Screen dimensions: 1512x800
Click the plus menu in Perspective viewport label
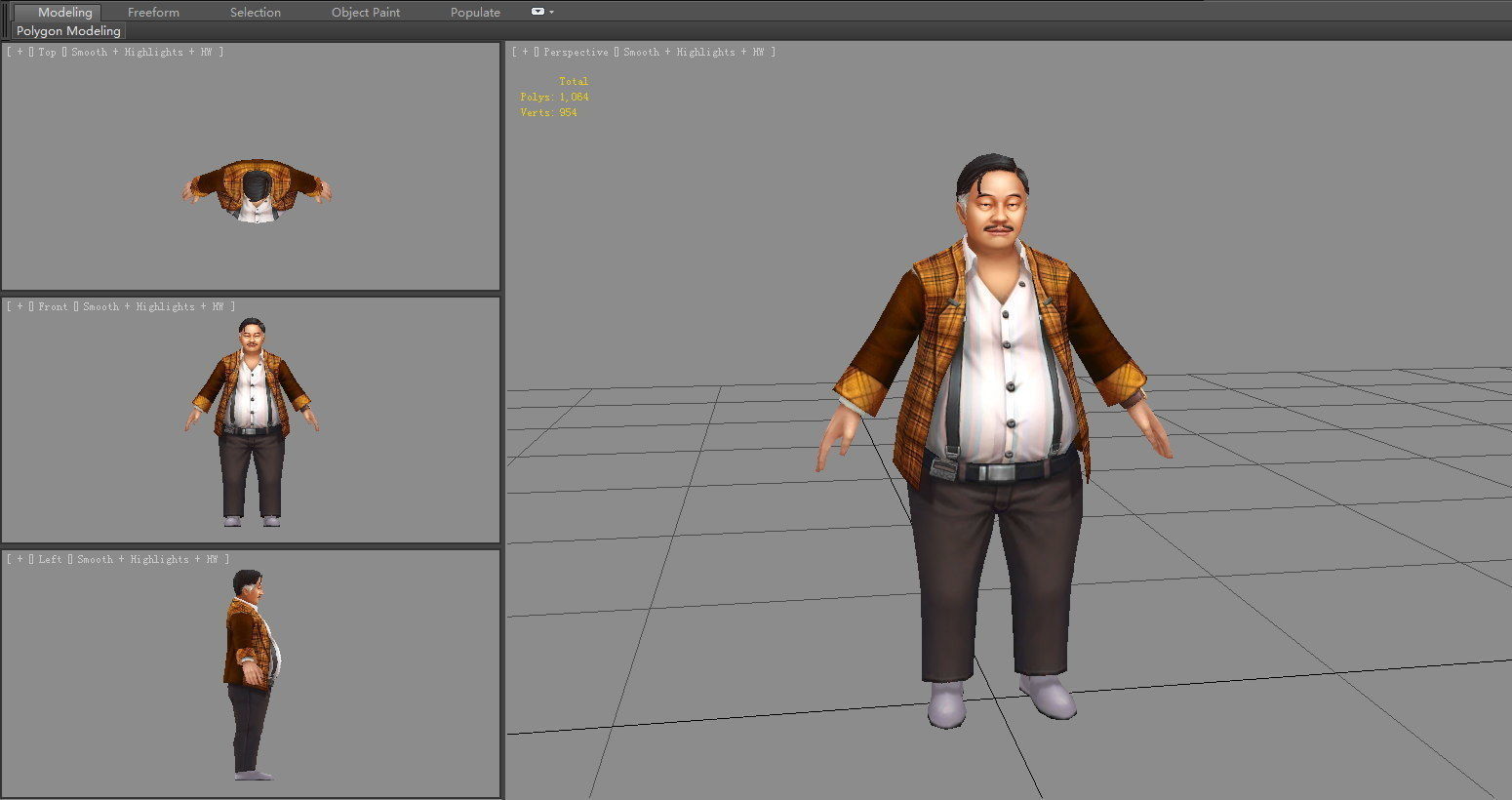[525, 53]
